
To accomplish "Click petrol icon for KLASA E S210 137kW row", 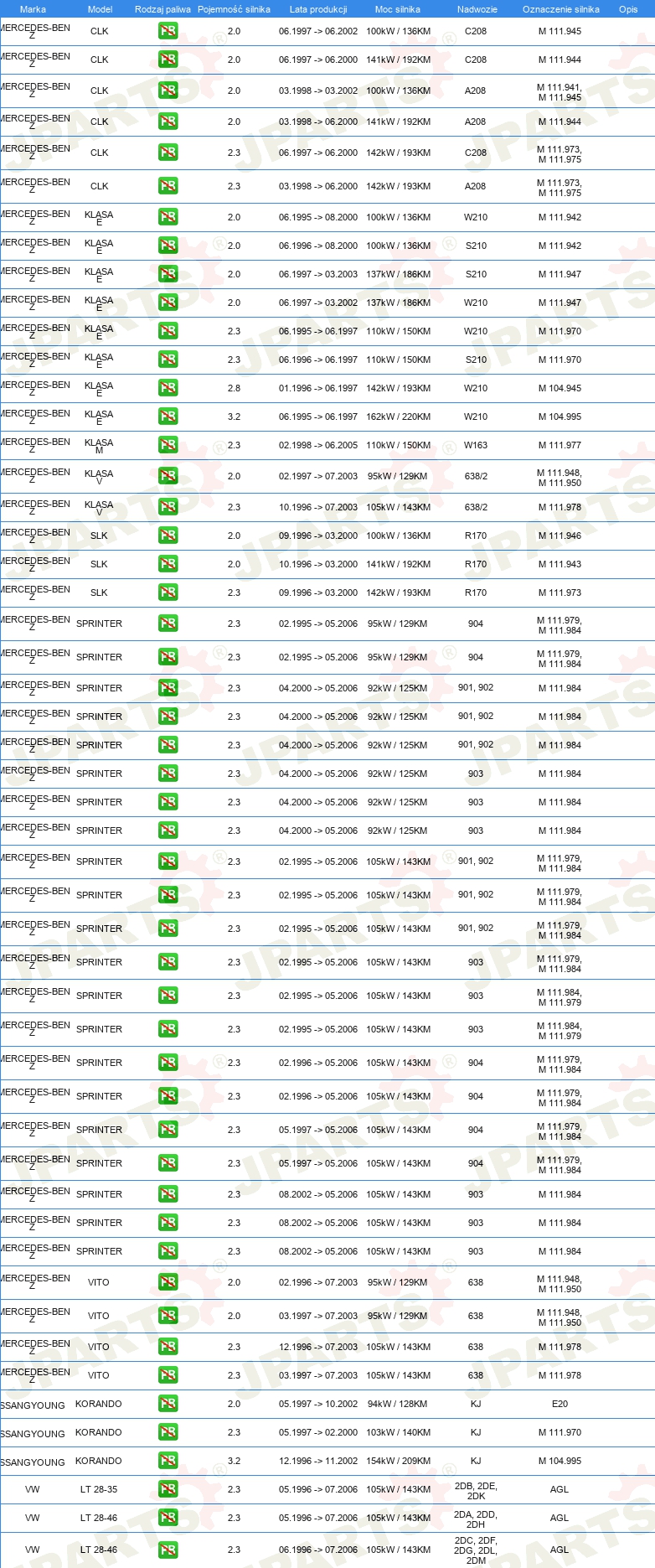I will 168,274.
